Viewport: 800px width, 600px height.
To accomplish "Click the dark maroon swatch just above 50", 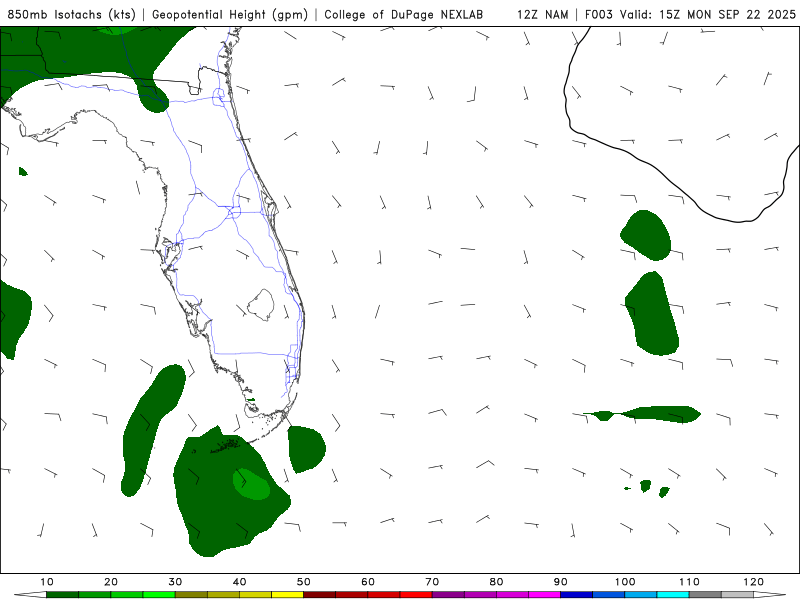I will [319, 595].
